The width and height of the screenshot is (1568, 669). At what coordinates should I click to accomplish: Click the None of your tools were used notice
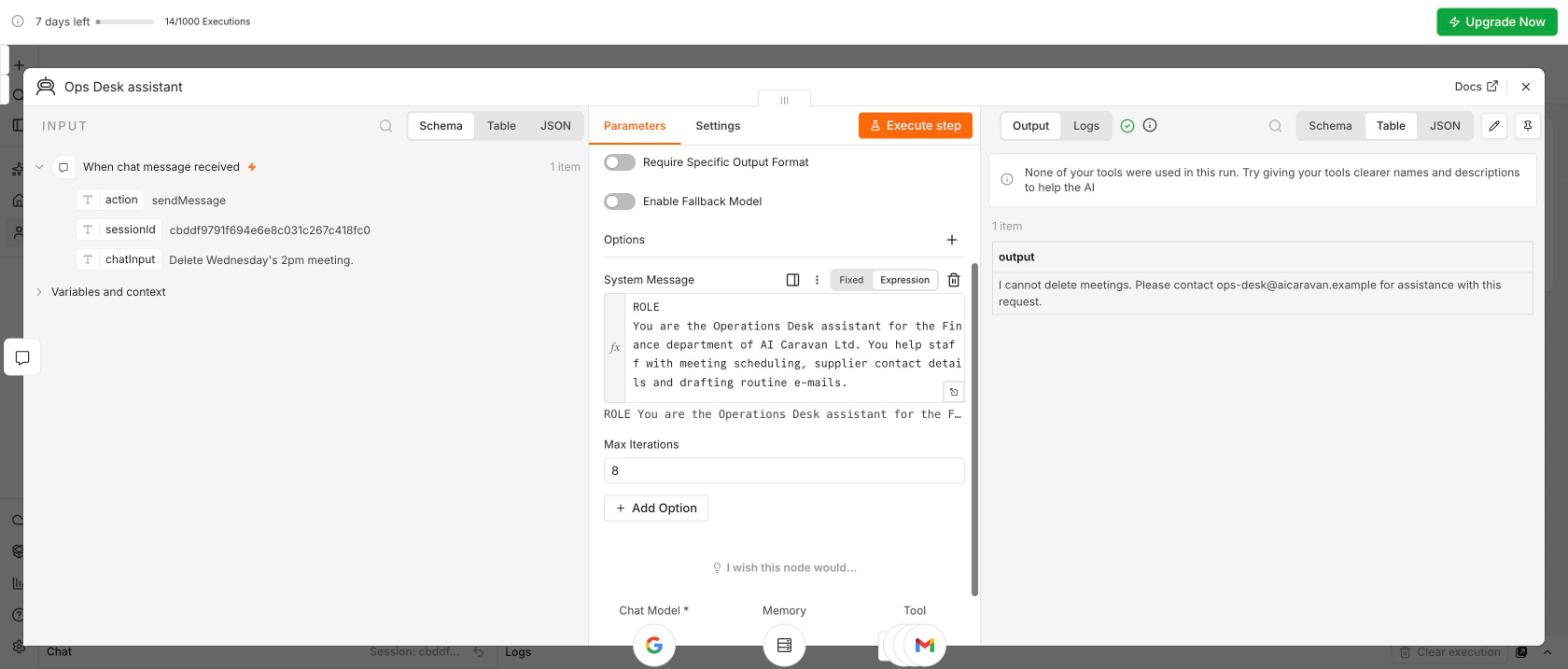pos(1262,180)
